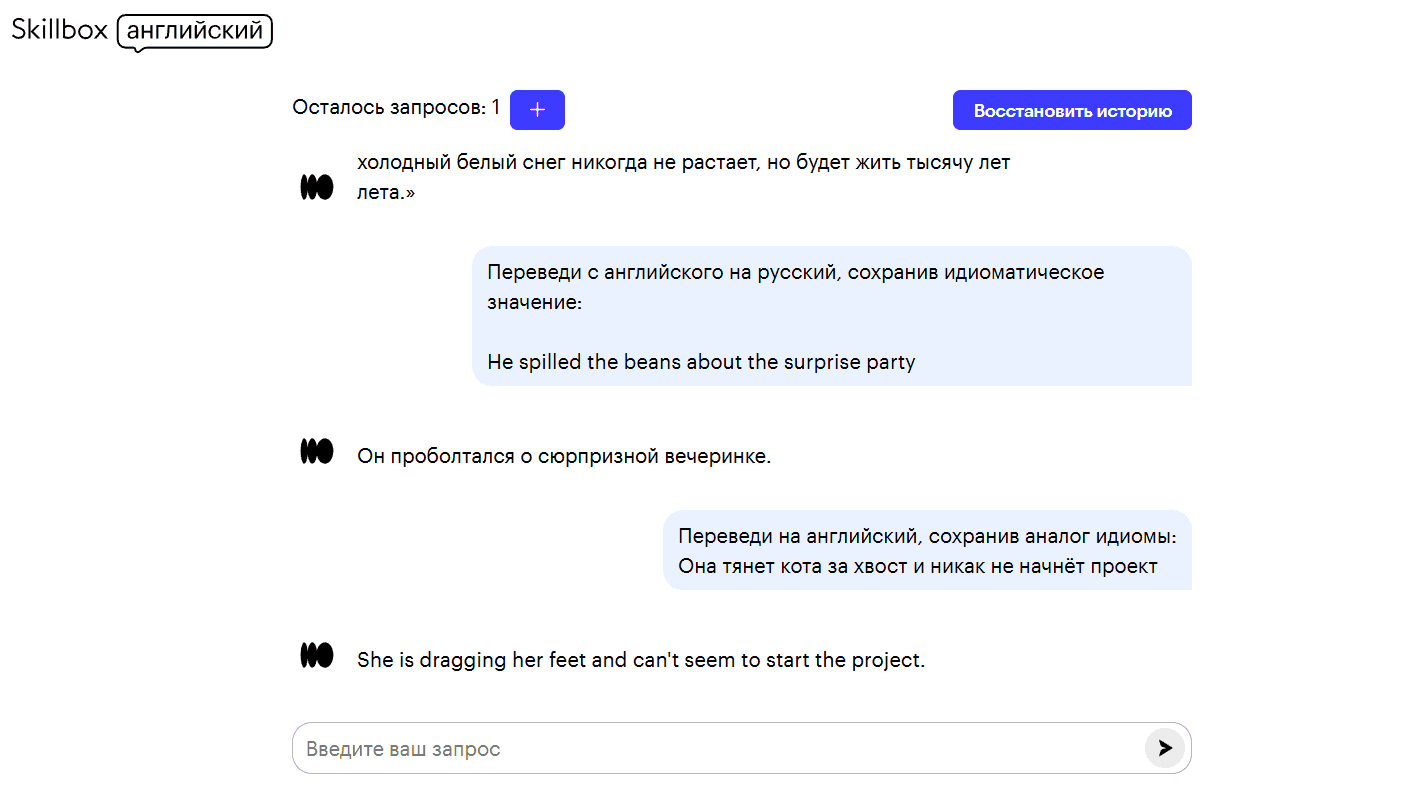Click the «Она тянет кота за хвост» sentence
Image resolution: width=1418 pixels, height=792 pixels.
tap(917, 567)
